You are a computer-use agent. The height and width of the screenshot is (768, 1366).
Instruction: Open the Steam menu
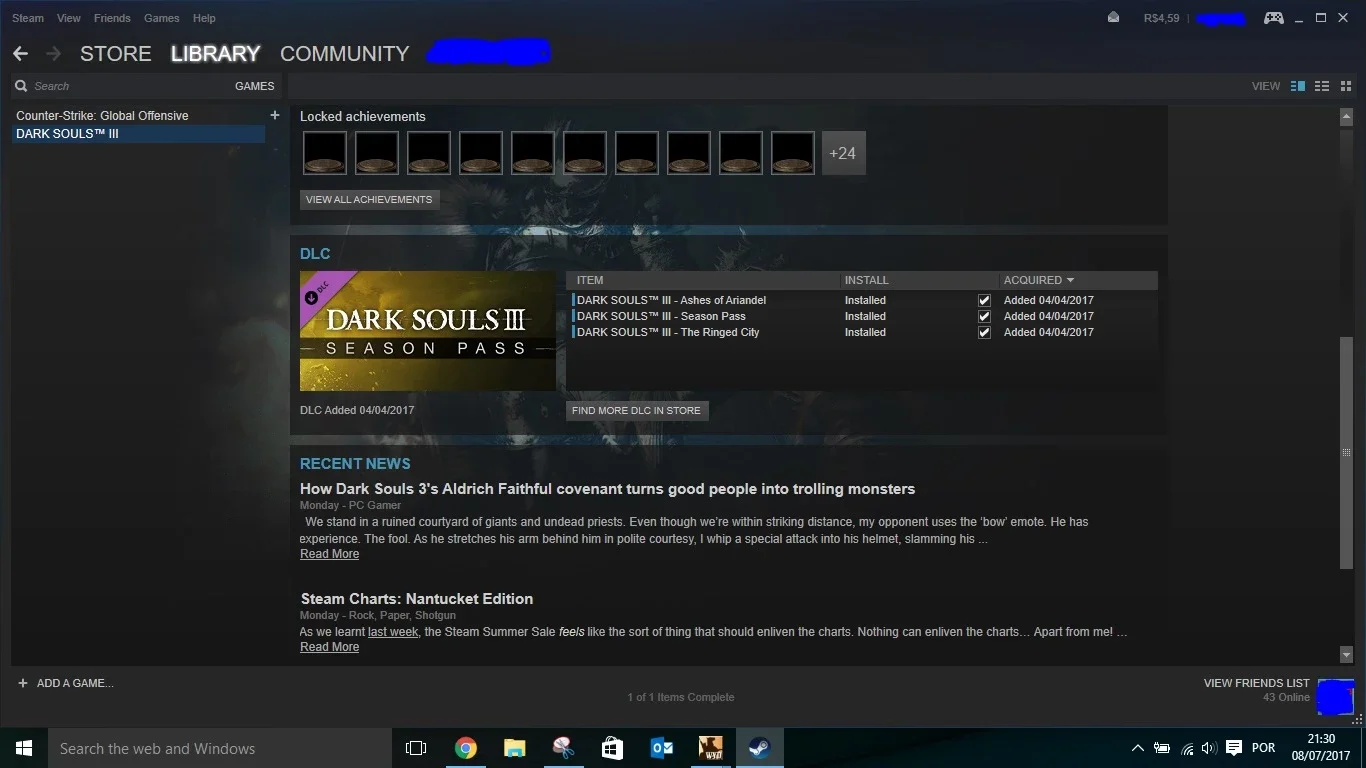pyautogui.click(x=28, y=18)
